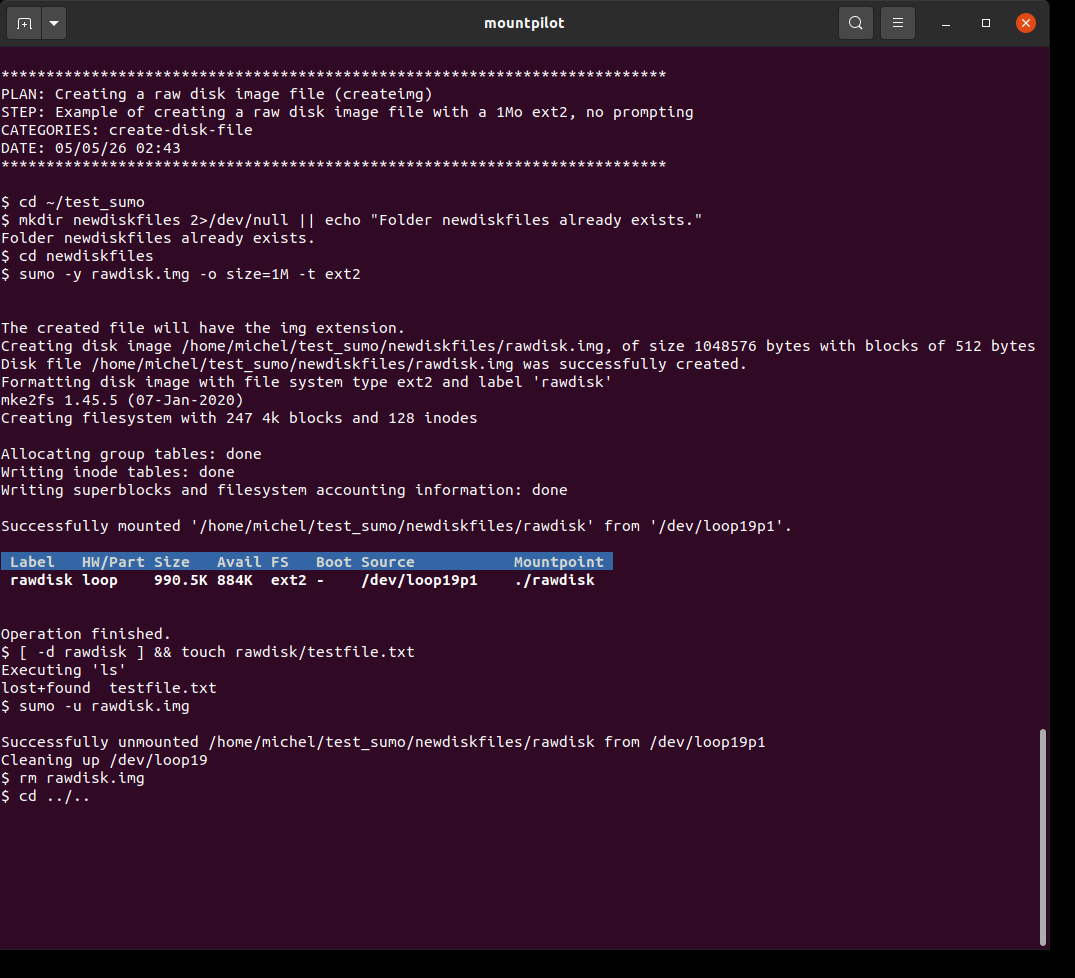Click the '$ rm rawdisk.img' command
Screen dimensions: 1075x978
(x=73, y=778)
